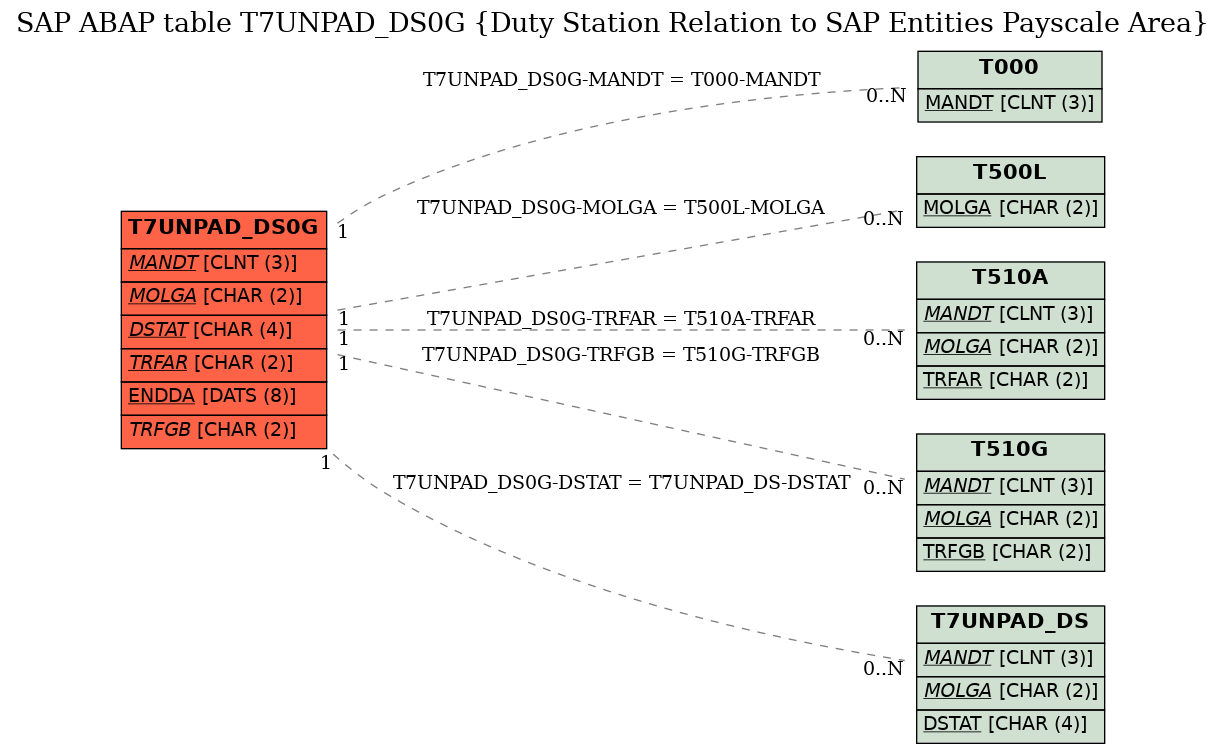Open the T510A table header
This screenshot has width=1225, height=753.
tap(1010, 279)
